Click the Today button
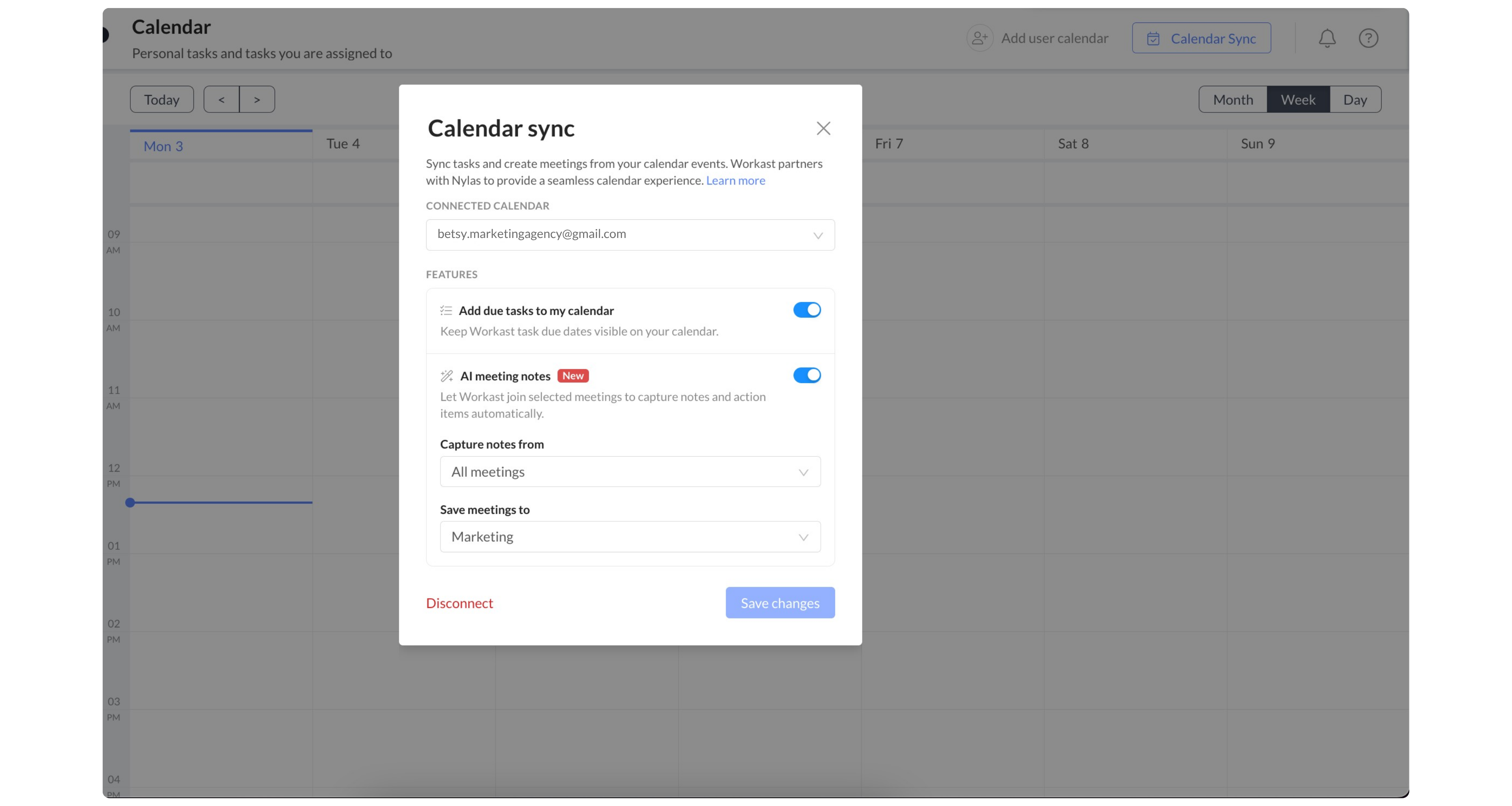Screen dimensions: 1512x806 (161, 99)
